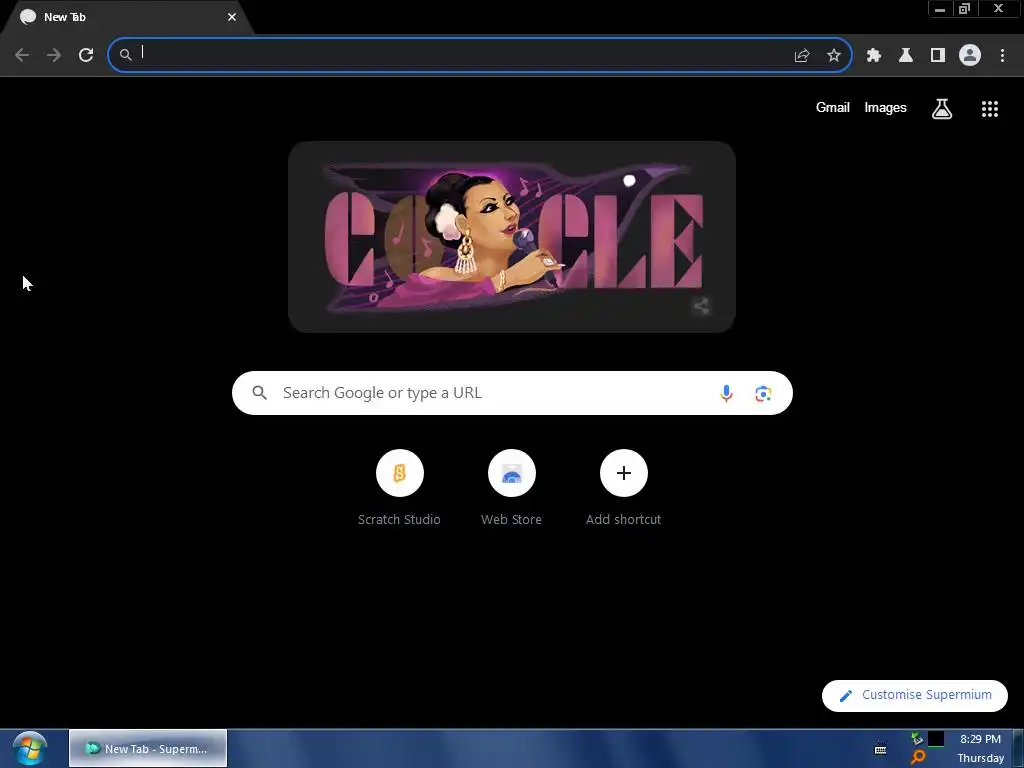Reload the current page

coord(86,55)
